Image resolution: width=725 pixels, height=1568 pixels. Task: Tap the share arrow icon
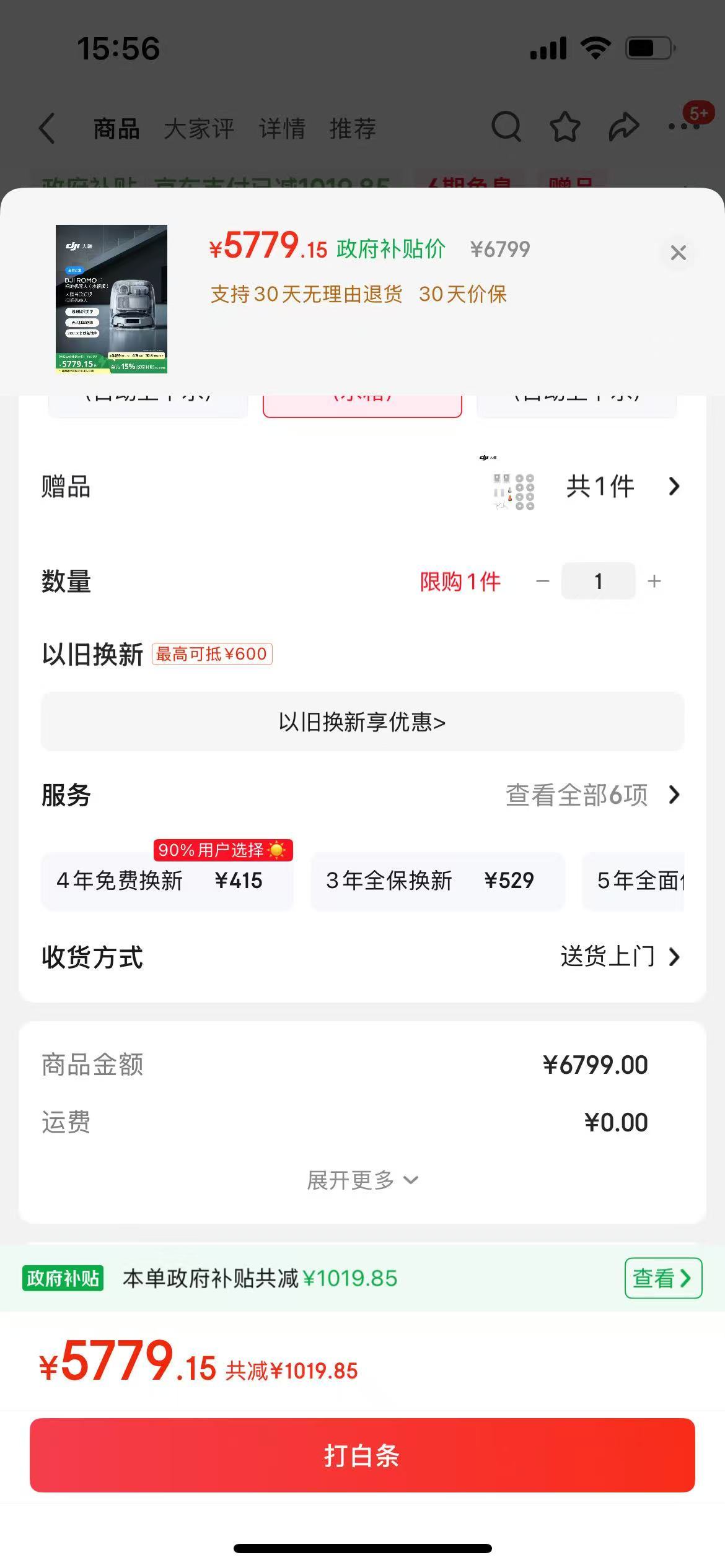point(623,127)
